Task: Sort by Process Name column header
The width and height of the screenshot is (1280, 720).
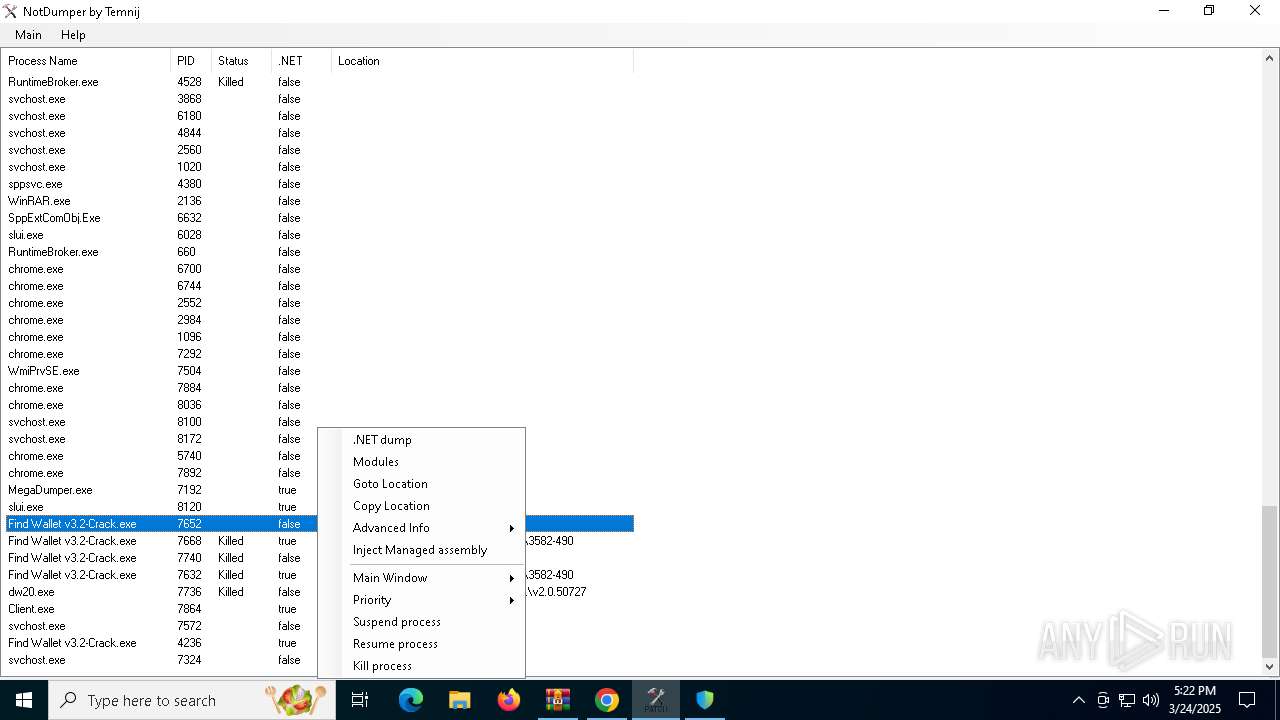Action: click(86, 61)
